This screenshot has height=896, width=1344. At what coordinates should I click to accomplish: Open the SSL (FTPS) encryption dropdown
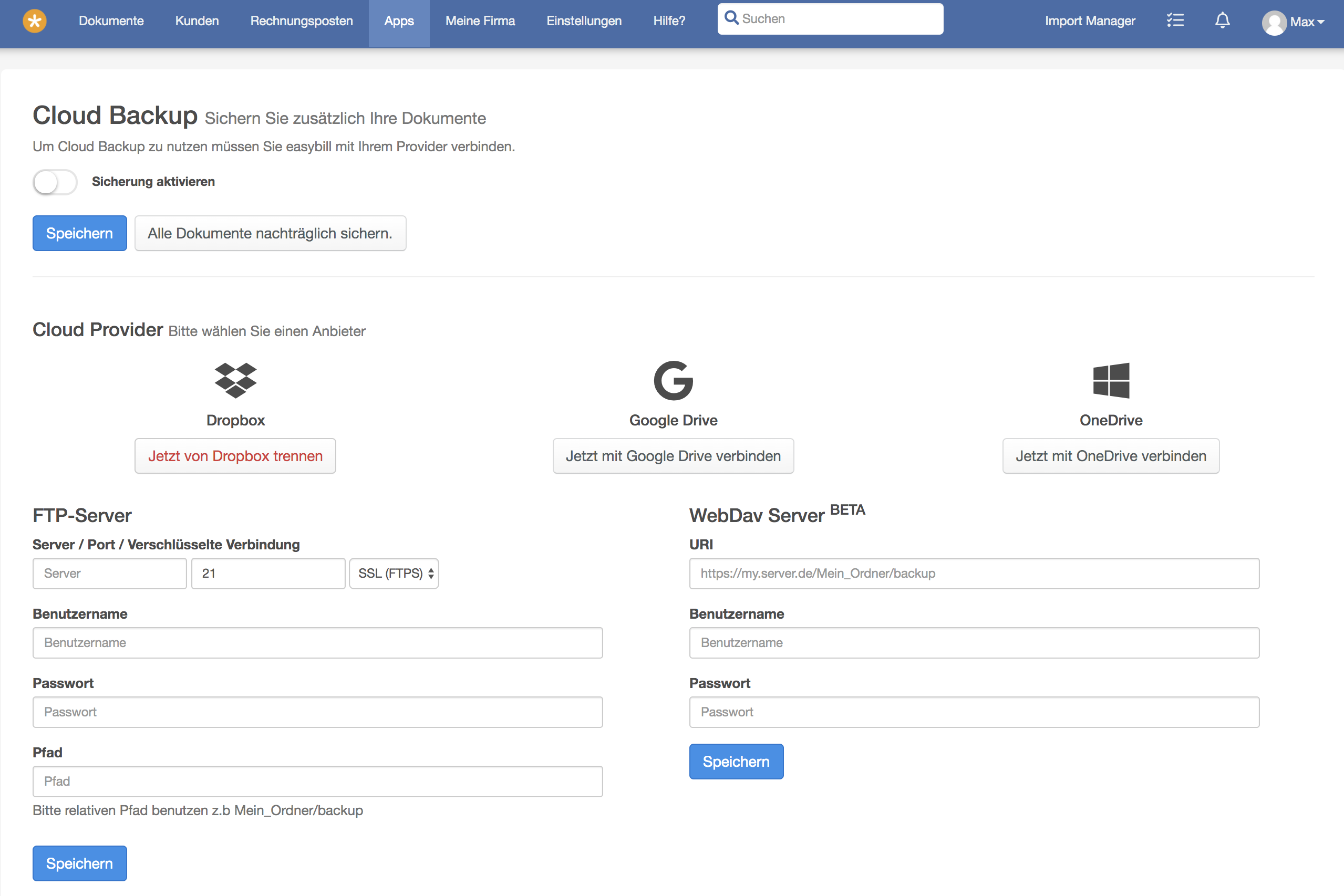pos(394,573)
